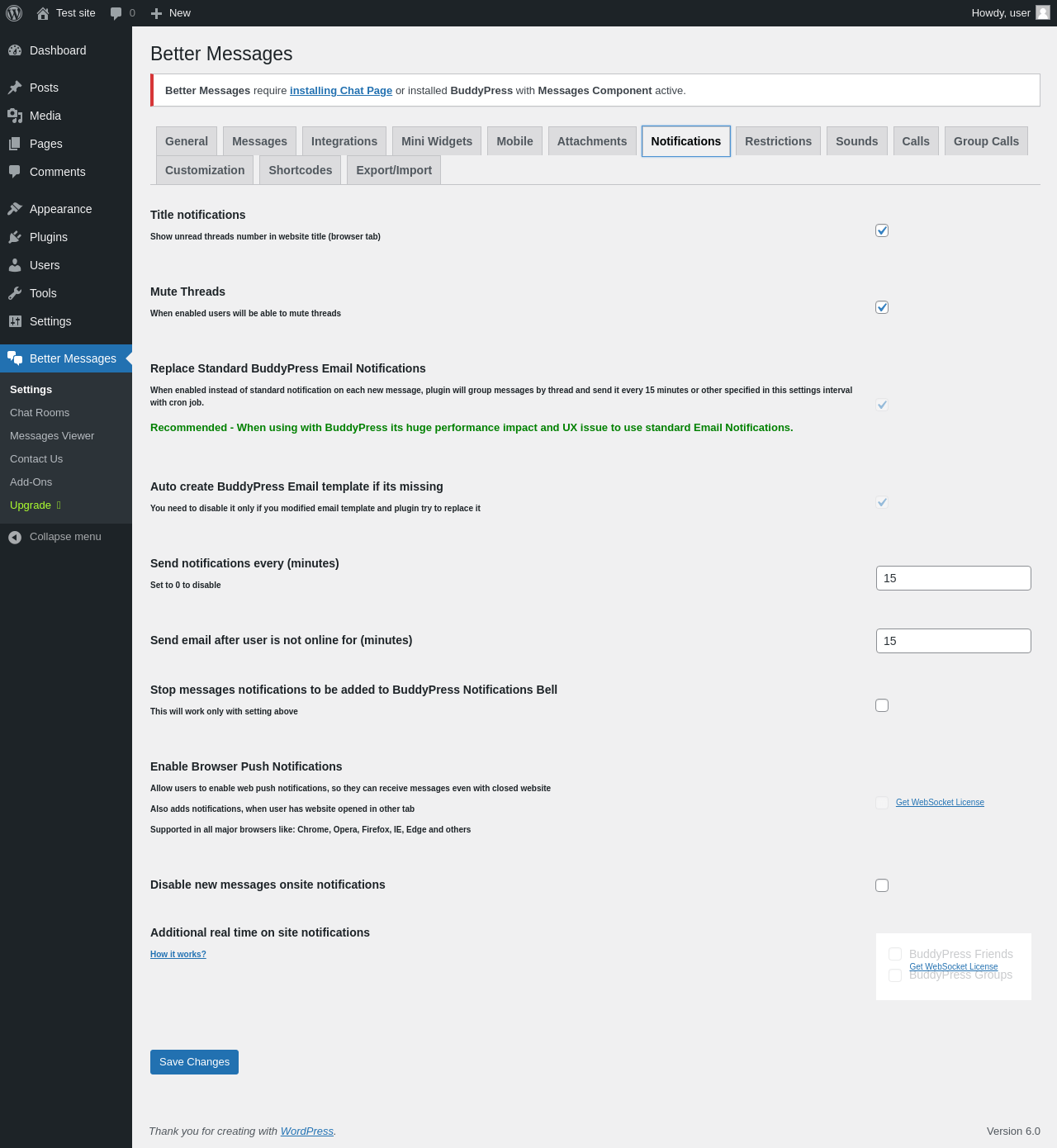Viewport: 1057px width, 1148px height.
Task: Switch to the Integrations tab
Action: (344, 141)
